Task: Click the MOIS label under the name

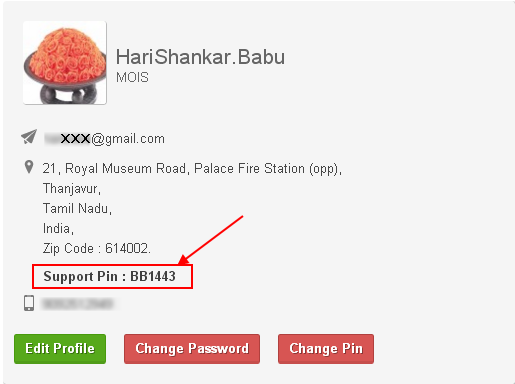Action: point(132,77)
